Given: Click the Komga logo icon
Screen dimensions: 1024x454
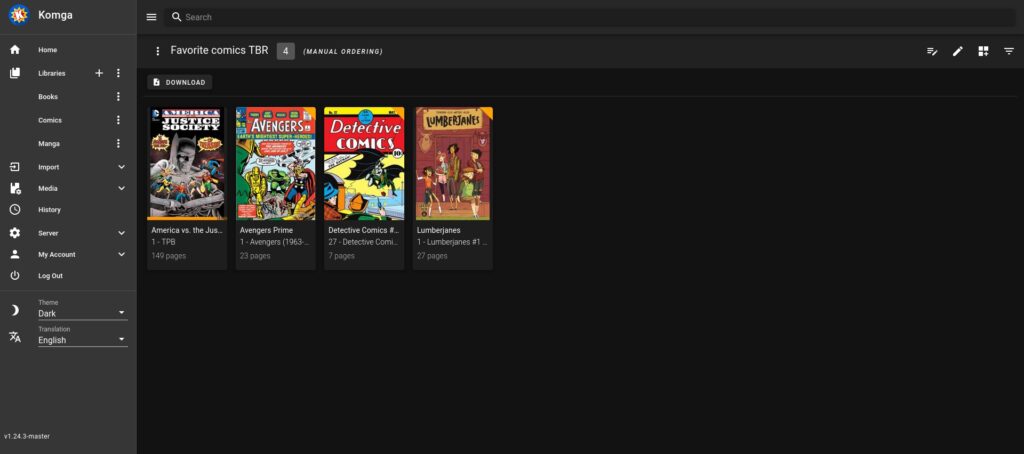Looking at the screenshot, I should tap(18, 14).
